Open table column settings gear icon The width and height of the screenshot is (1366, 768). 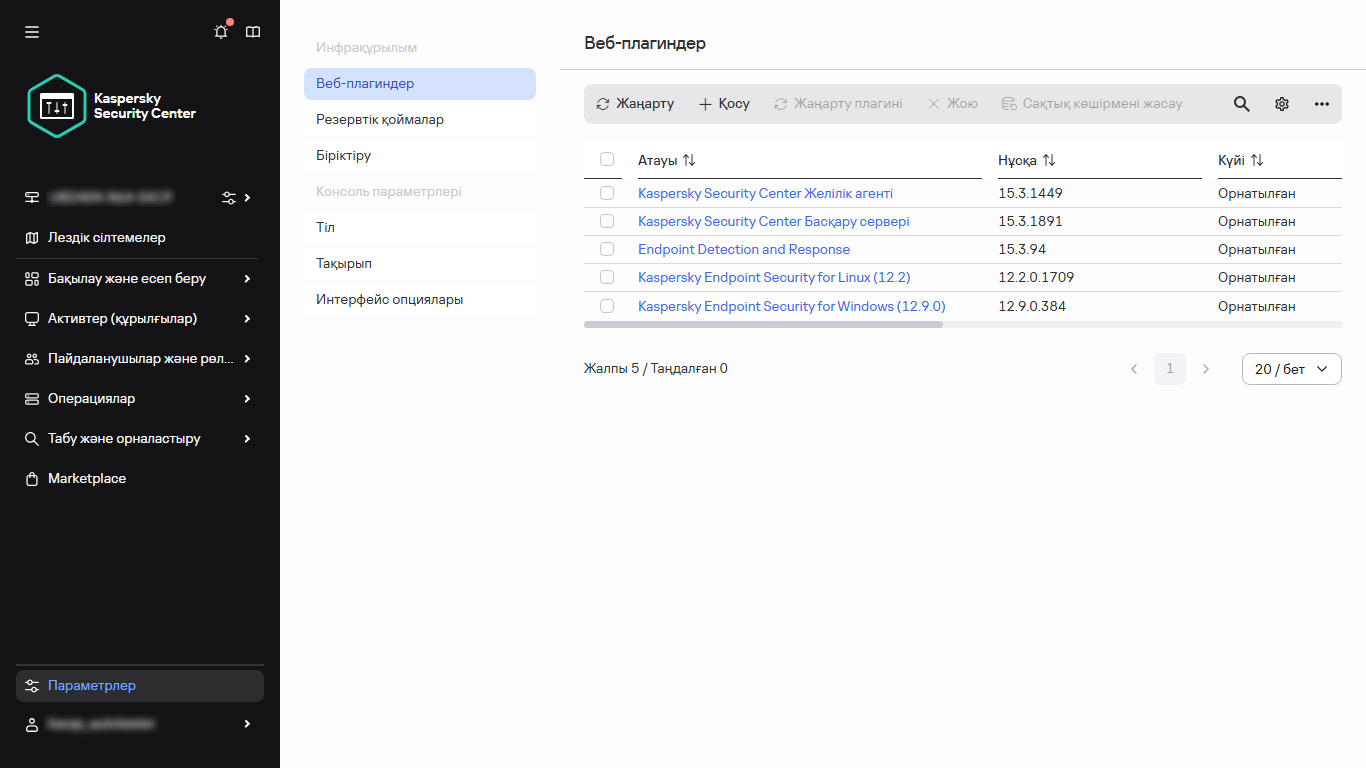(1282, 104)
